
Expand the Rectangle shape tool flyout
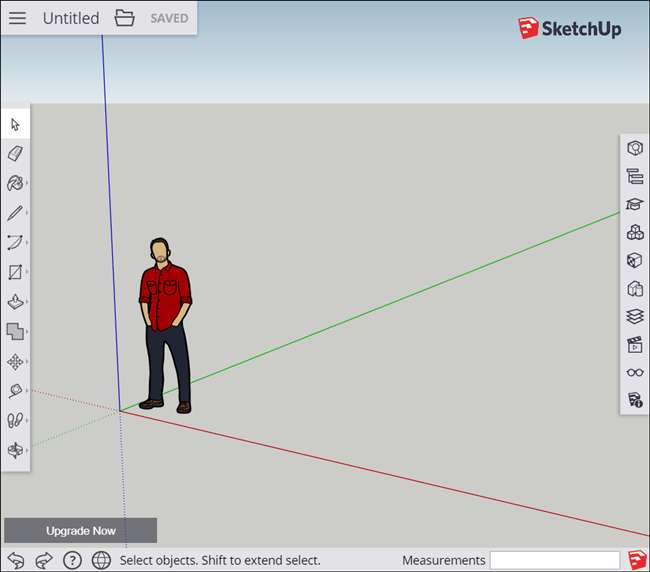(x=26, y=272)
